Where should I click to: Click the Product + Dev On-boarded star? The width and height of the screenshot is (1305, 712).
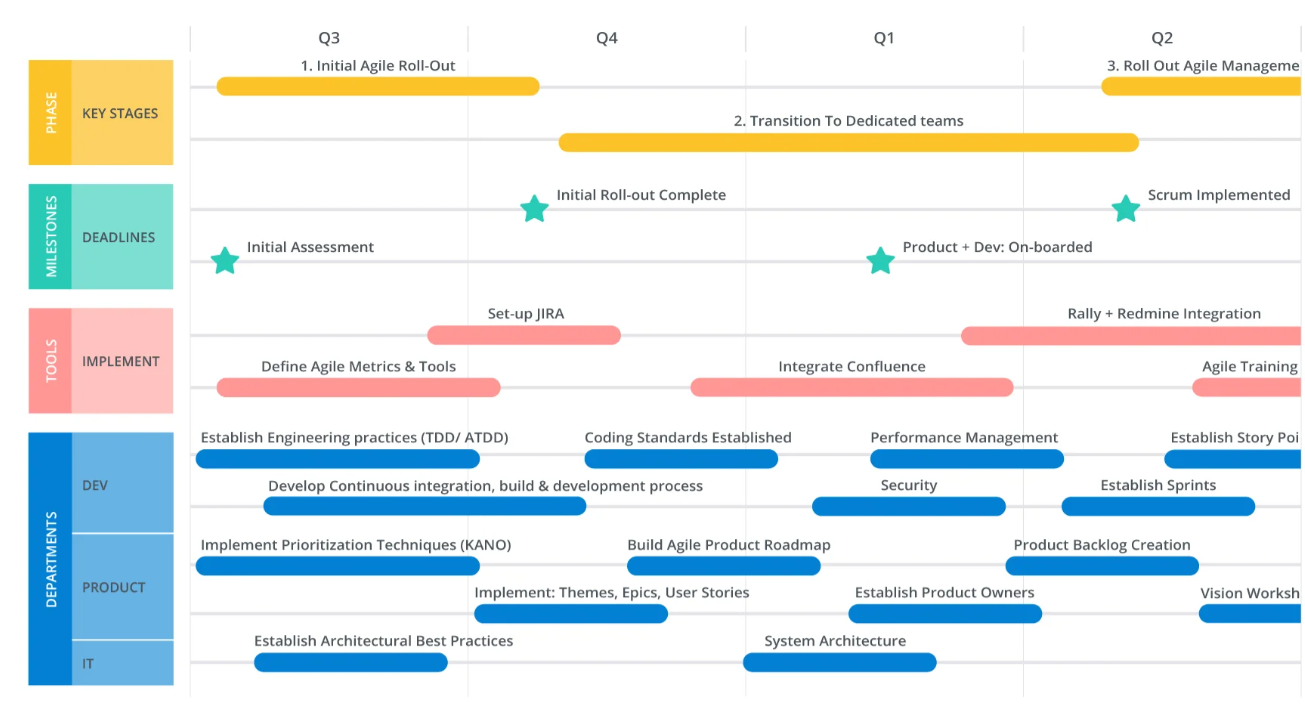[x=880, y=261]
